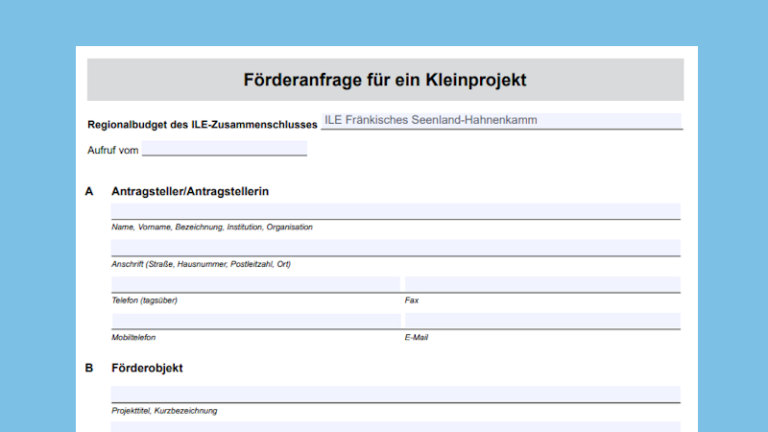Screen dimensions: 768x432
Task: Click the ILE-Zusammenschluss name field
Action: pyautogui.click(x=502, y=121)
